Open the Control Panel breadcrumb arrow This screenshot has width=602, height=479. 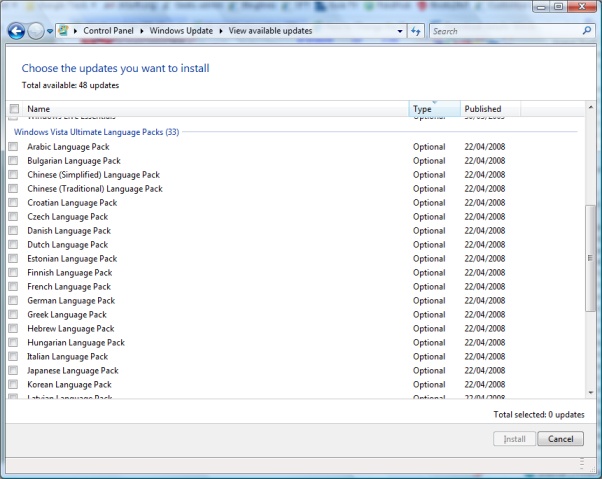[76, 31]
